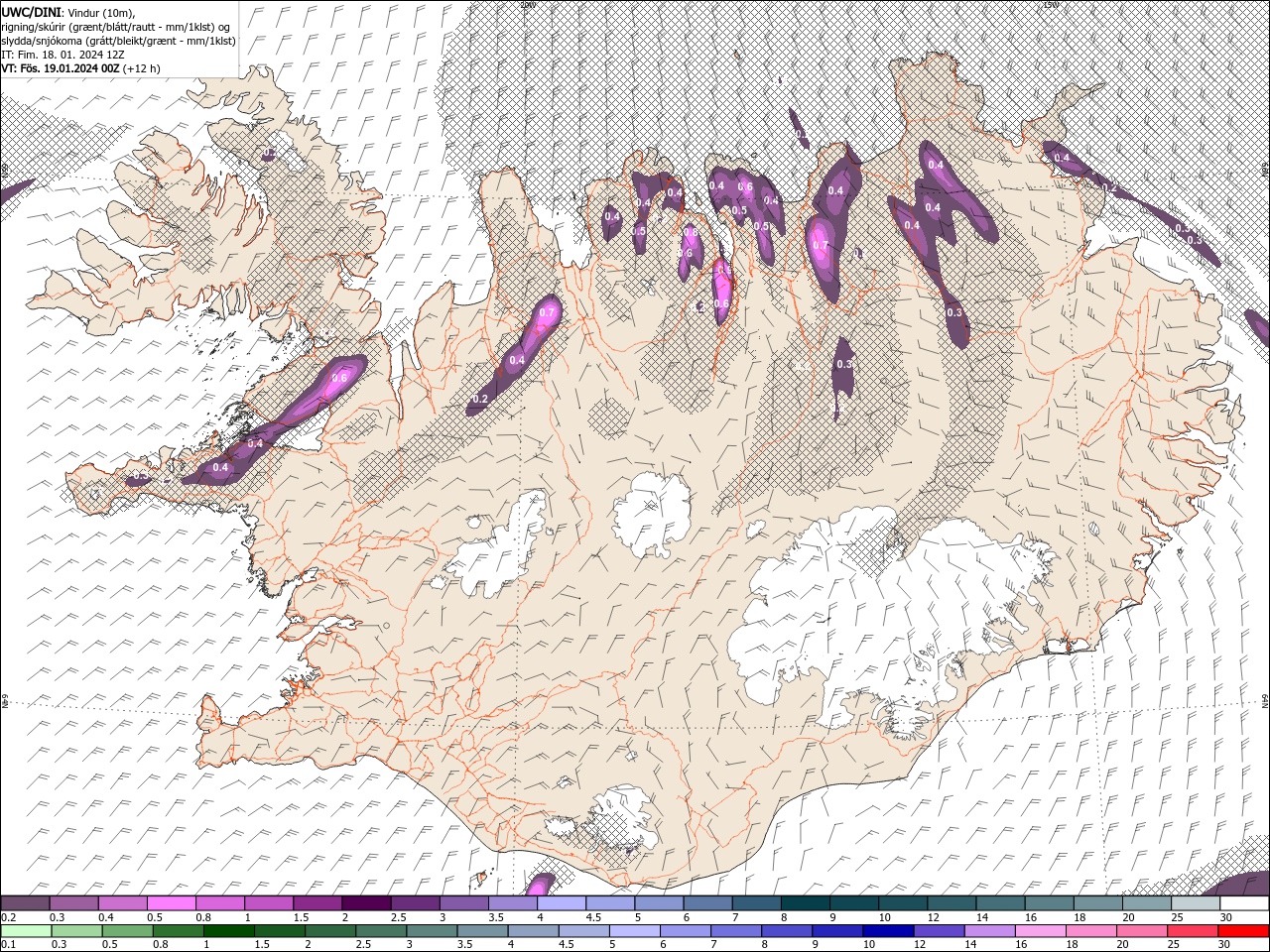The width and height of the screenshot is (1270, 952).
Task: Click the '7' label in the rain legend row
Action: [x=713, y=945]
